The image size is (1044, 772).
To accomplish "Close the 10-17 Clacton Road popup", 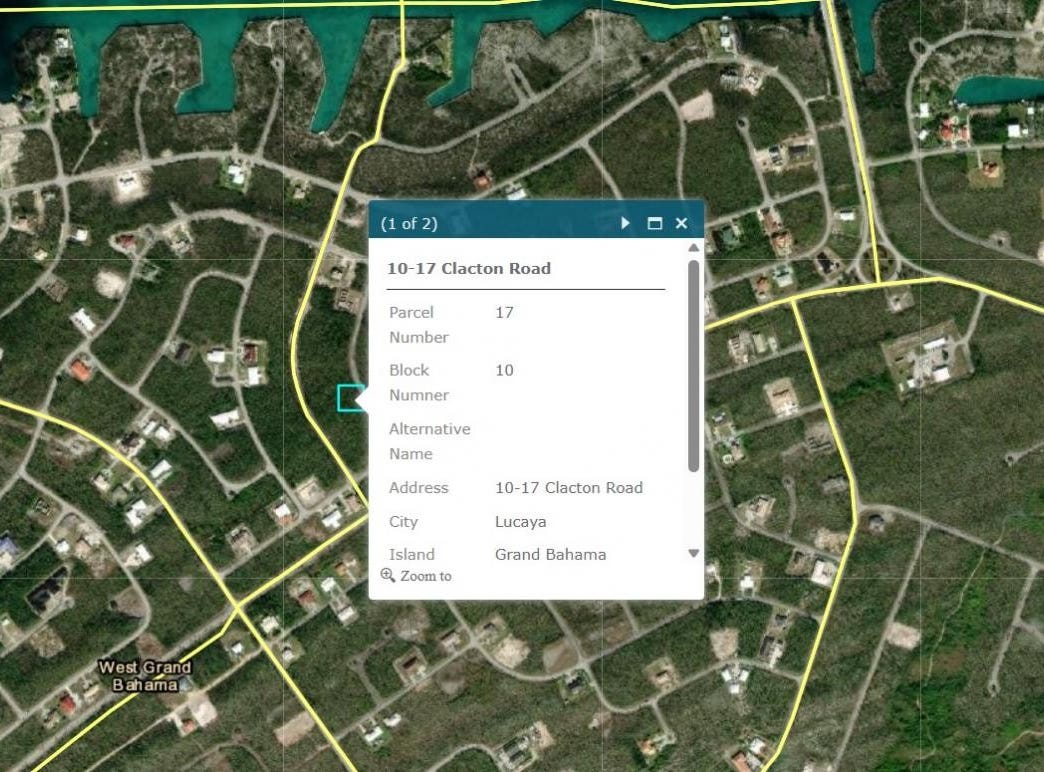I will (682, 223).
